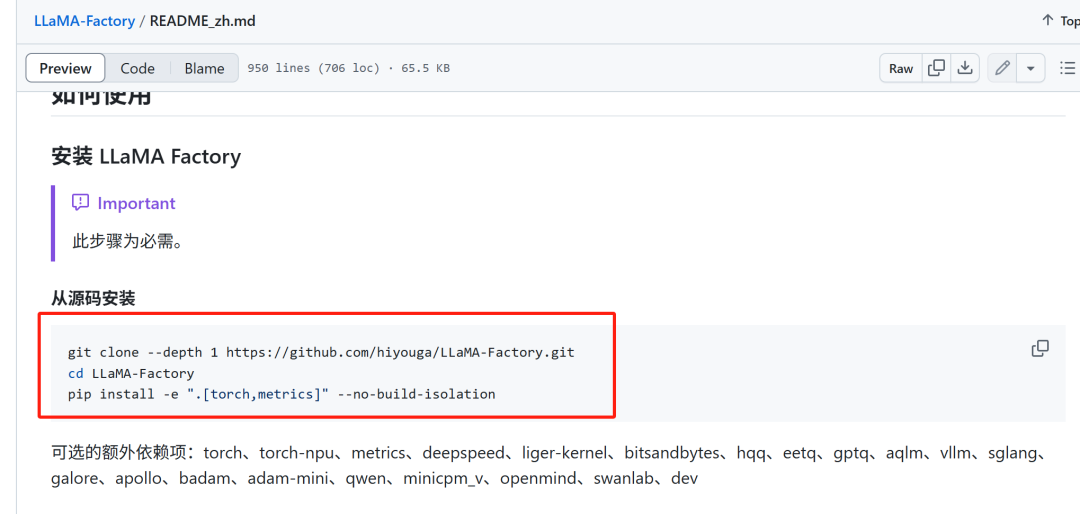Screen dimensions: 1080x514
Task: Click the 950 lines file info text
Action: [349, 68]
